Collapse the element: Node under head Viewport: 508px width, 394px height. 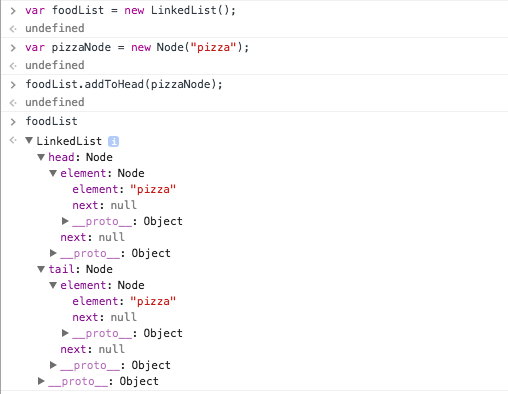click(x=53, y=173)
